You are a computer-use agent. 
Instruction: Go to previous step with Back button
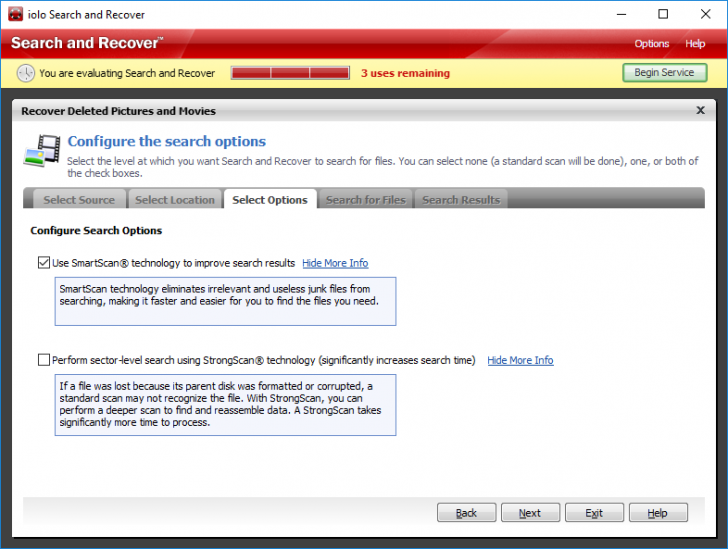tap(467, 512)
